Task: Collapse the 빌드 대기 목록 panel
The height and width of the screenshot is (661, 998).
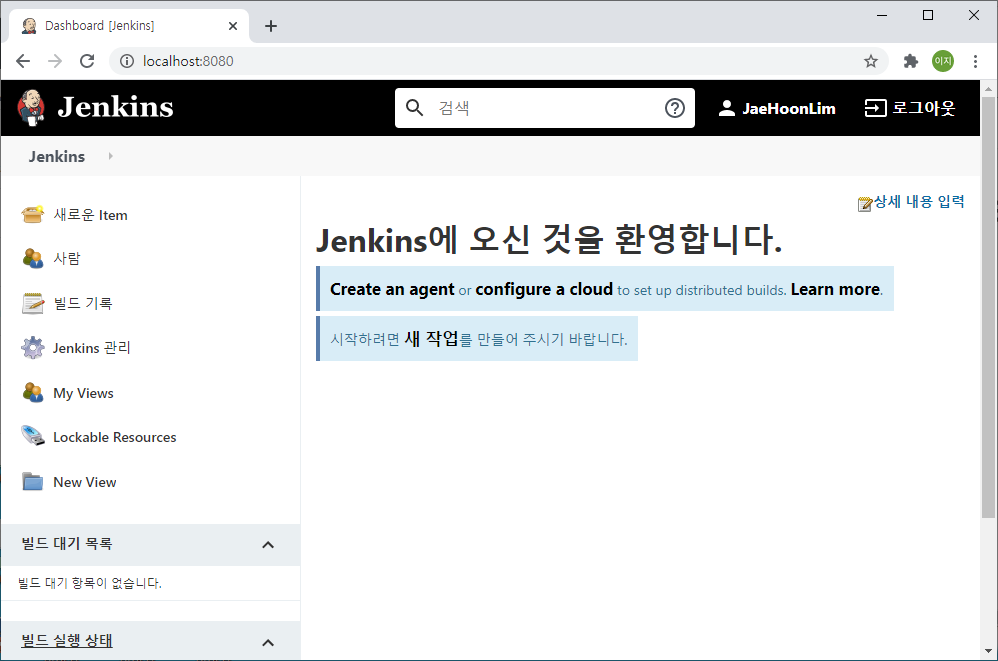Action: [x=268, y=545]
